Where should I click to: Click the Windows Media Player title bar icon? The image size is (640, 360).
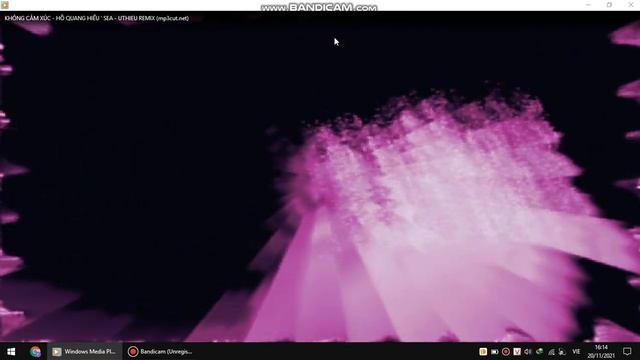pos(5,5)
